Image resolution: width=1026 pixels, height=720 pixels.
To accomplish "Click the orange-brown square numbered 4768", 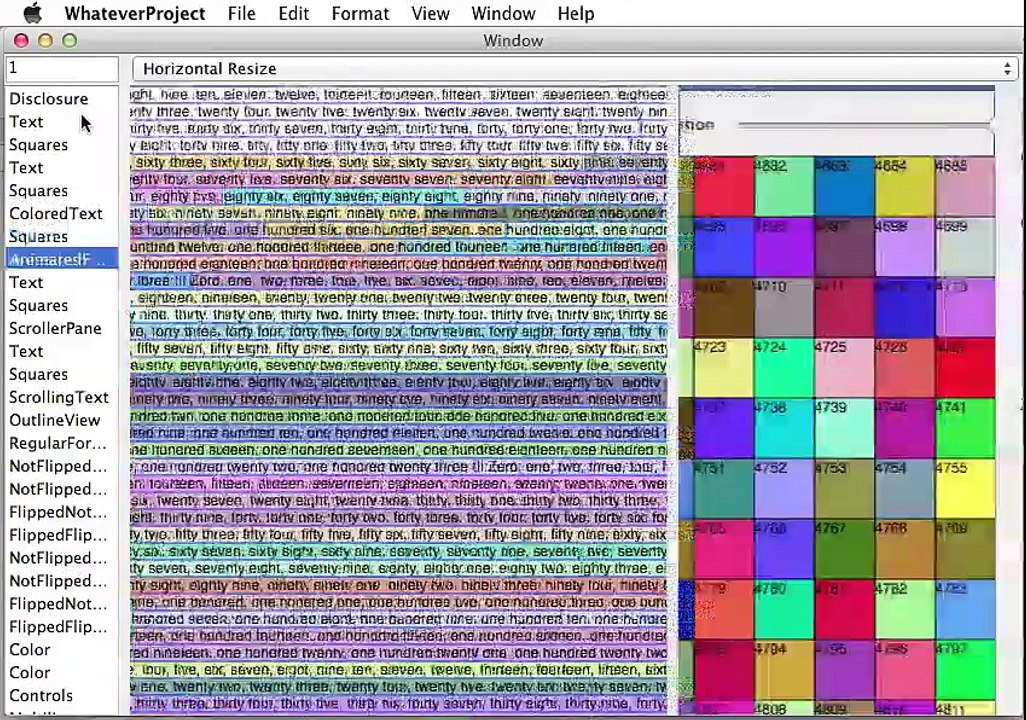I will coord(904,550).
